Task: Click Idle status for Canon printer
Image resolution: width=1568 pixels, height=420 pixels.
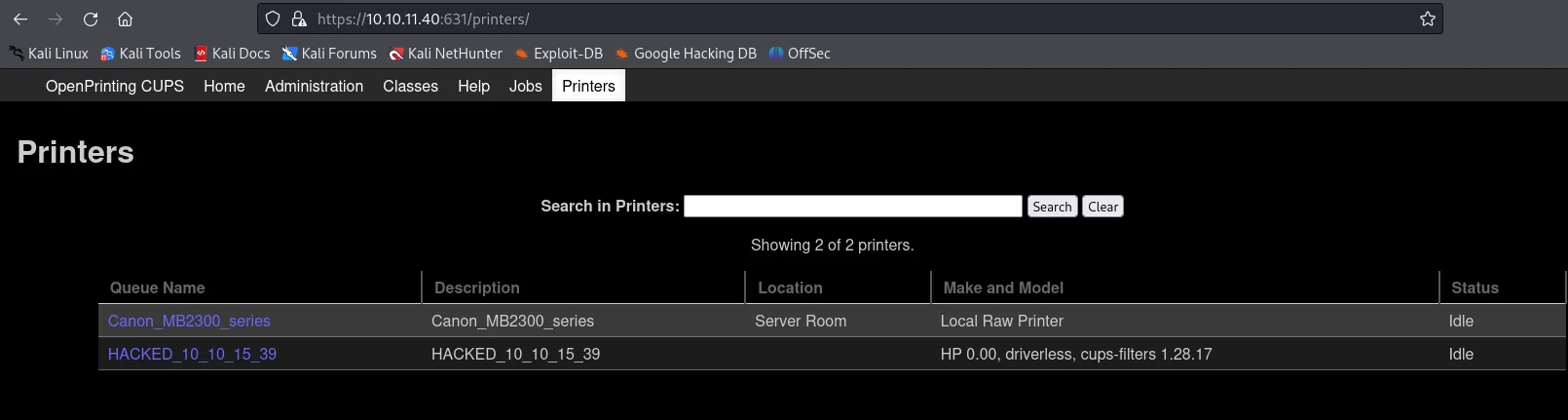Action: [1461, 321]
